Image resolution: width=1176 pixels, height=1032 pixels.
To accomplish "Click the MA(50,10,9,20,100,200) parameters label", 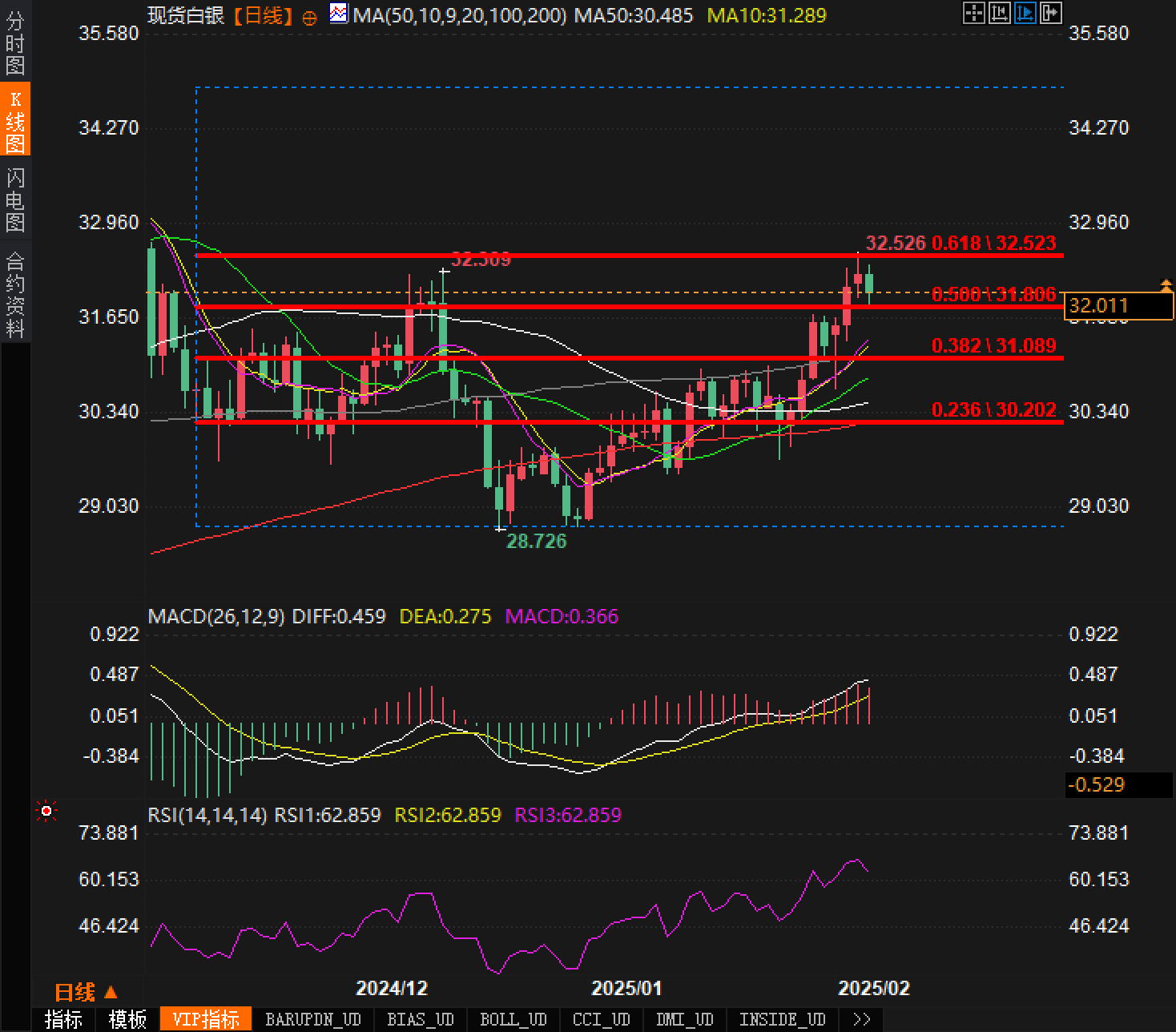I will pos(461,14).
